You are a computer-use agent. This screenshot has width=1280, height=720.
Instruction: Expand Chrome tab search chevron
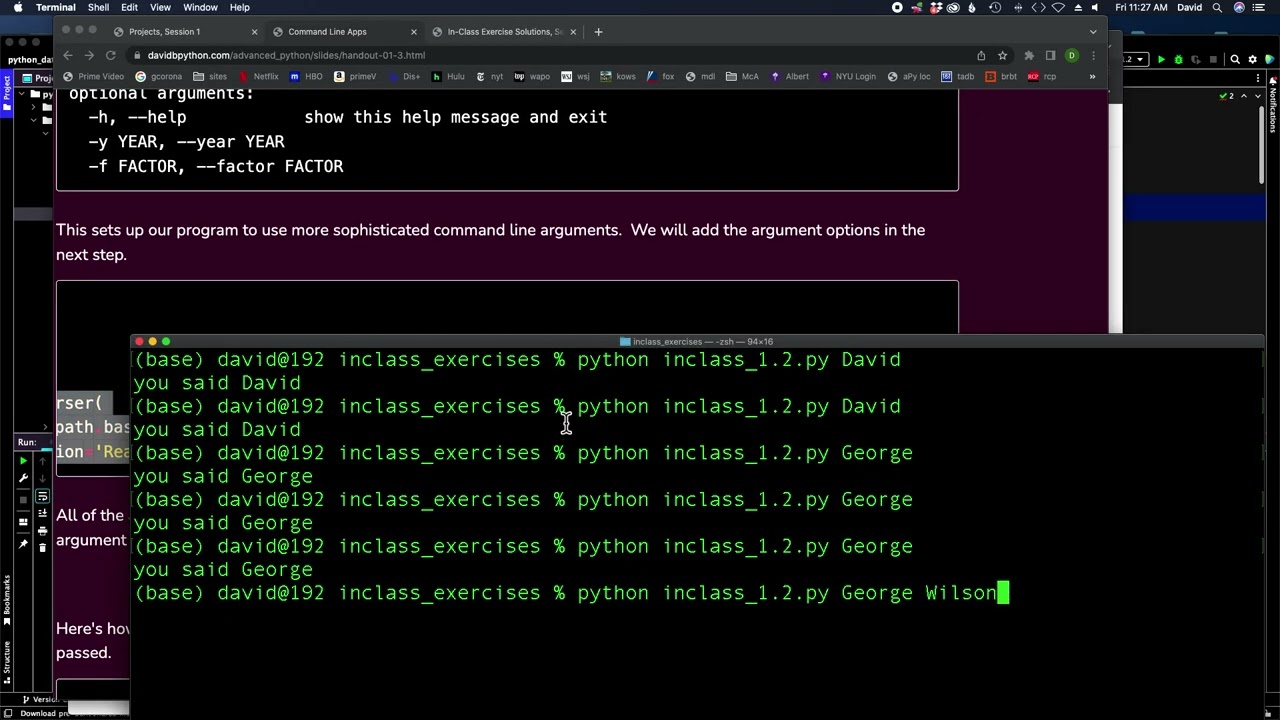tap(1093, 32)
